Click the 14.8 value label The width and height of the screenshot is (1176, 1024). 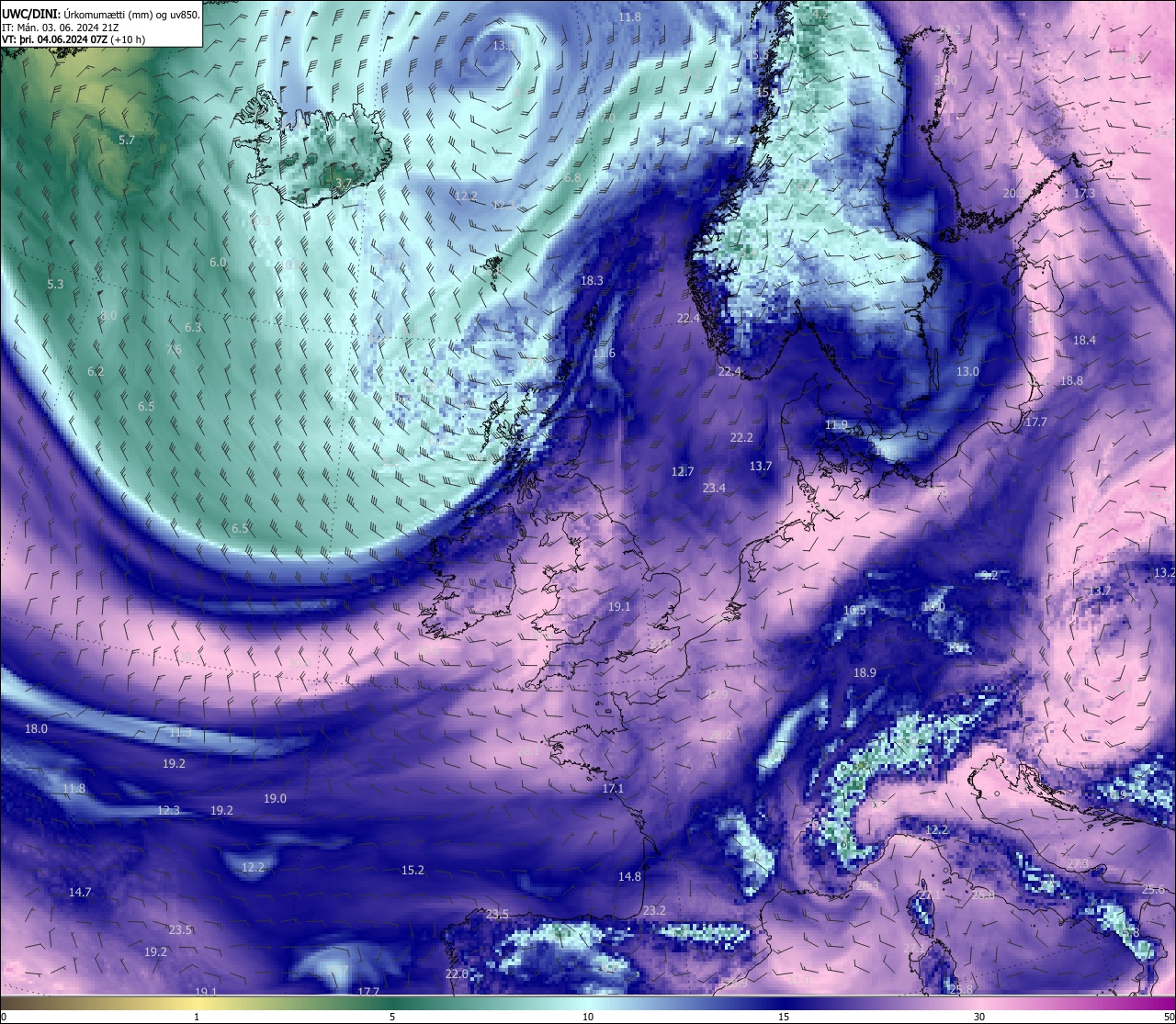pos(629,876)
